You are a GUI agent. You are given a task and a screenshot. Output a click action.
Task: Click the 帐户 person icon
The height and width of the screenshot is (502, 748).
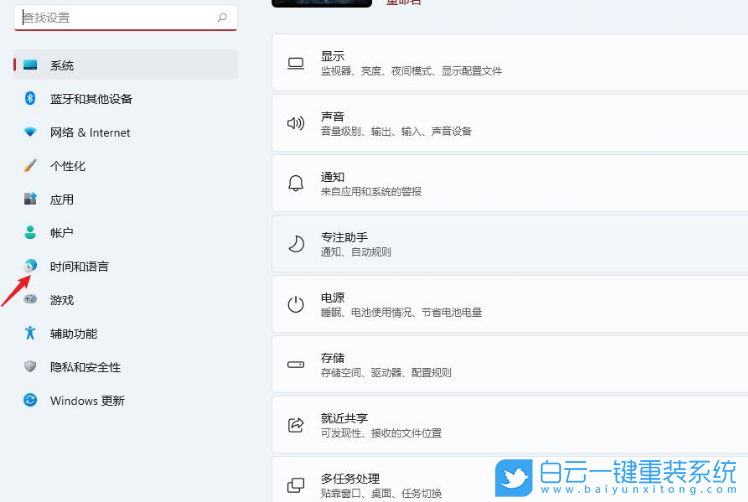point(30,232)
